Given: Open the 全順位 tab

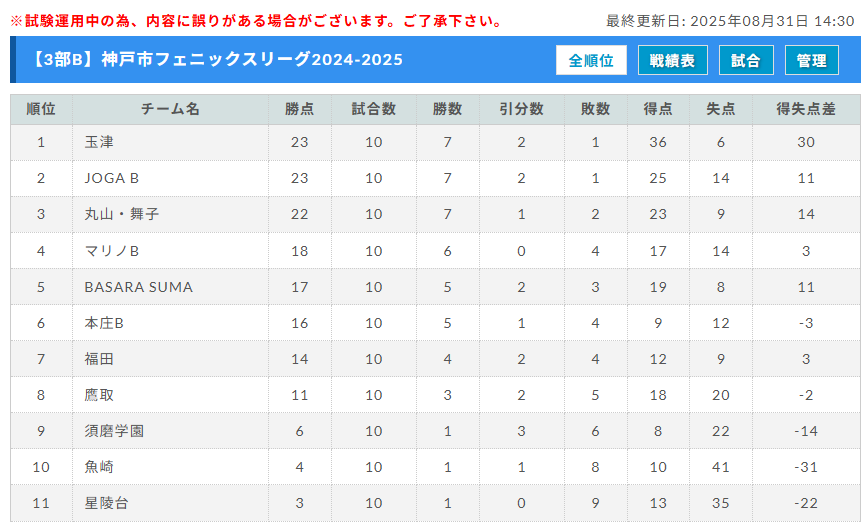Looking at the screenshot, I should (591, 60).
